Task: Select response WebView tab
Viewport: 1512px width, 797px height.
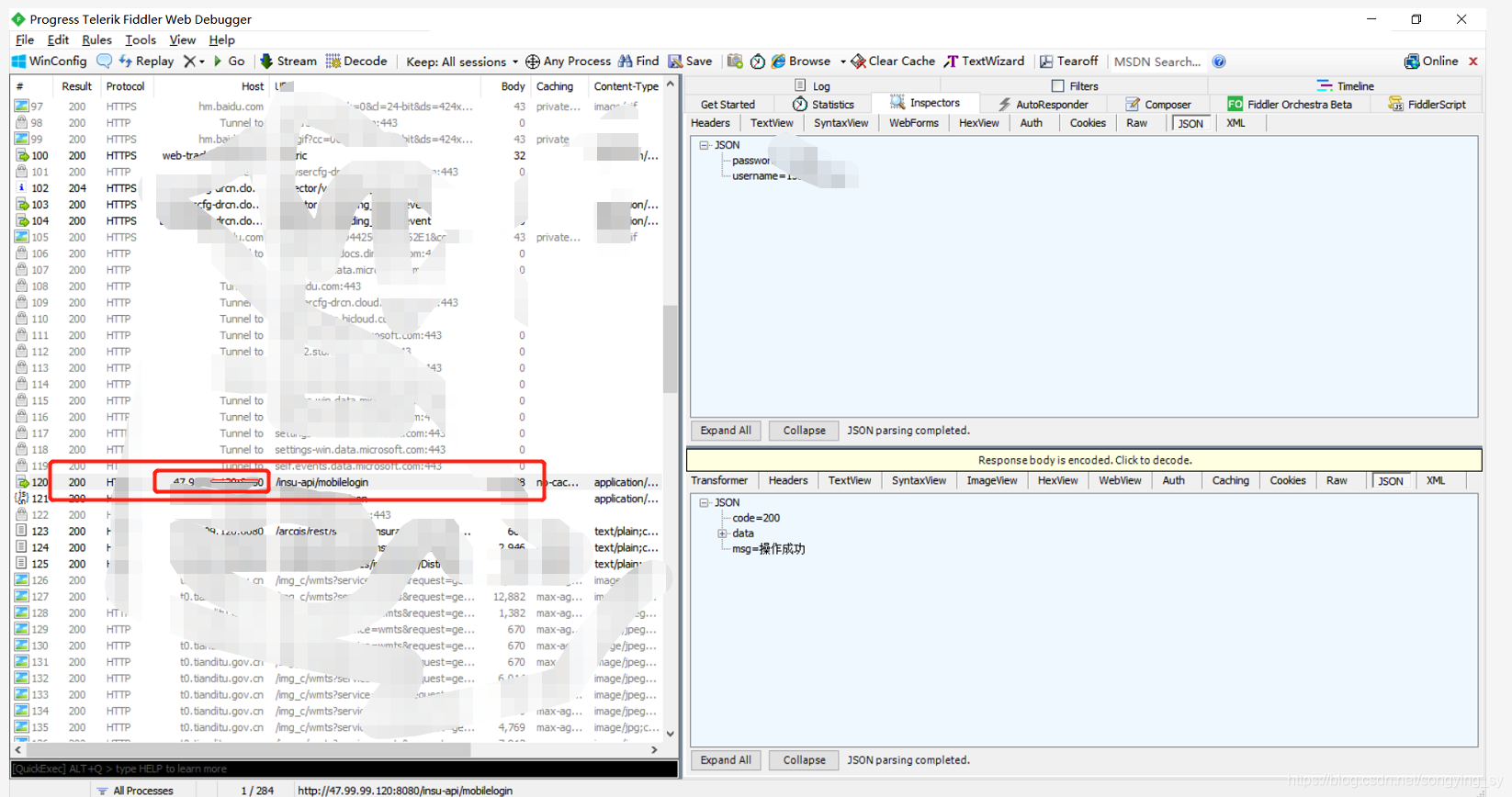Action: (x=1120, y=480)
